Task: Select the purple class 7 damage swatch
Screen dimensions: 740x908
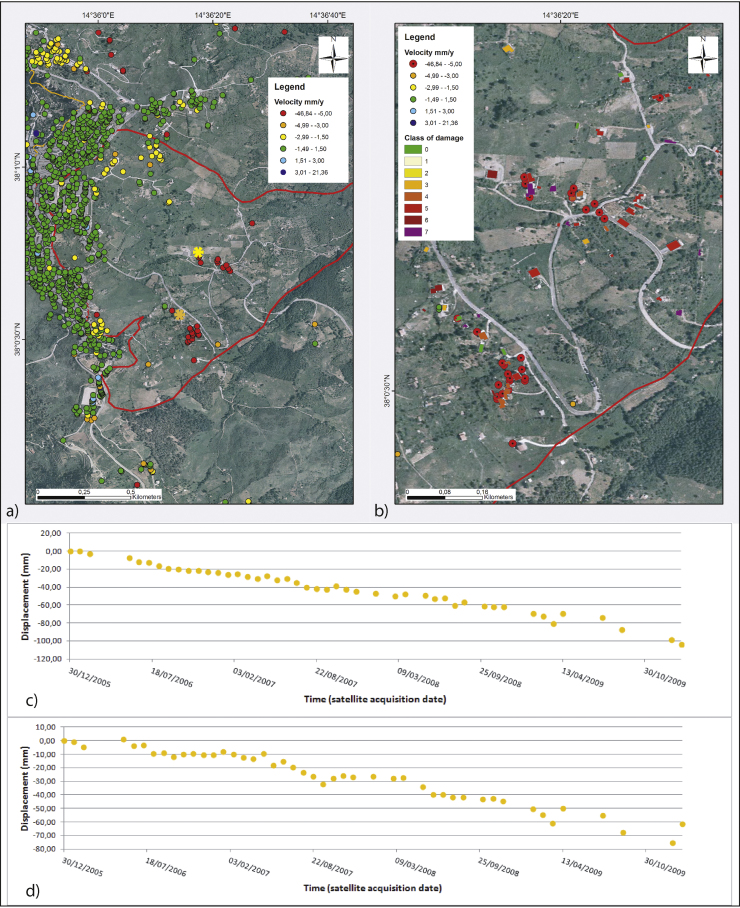Action: click(x=413, y=231)
